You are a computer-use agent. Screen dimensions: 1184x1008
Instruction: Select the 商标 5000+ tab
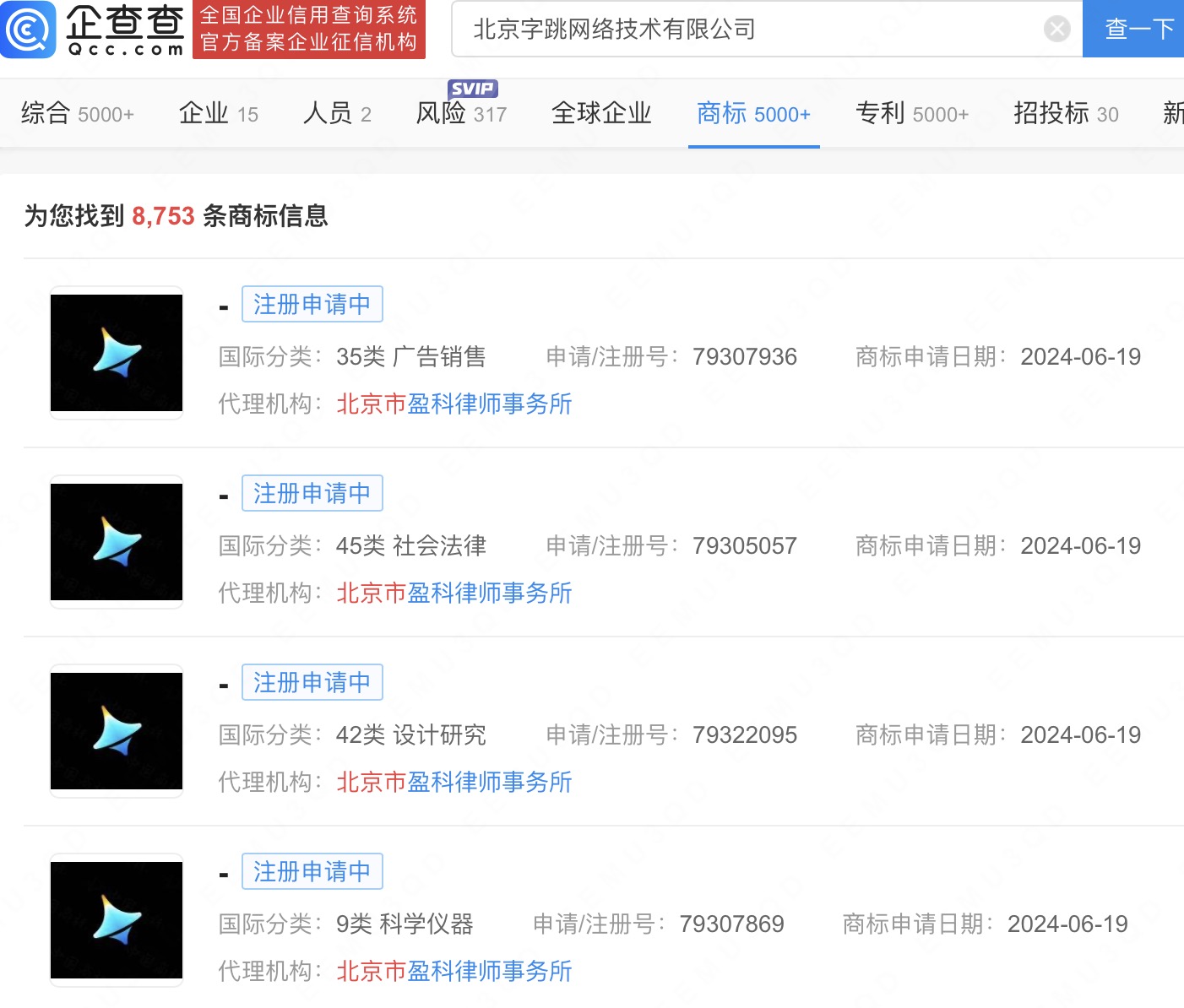753,113
